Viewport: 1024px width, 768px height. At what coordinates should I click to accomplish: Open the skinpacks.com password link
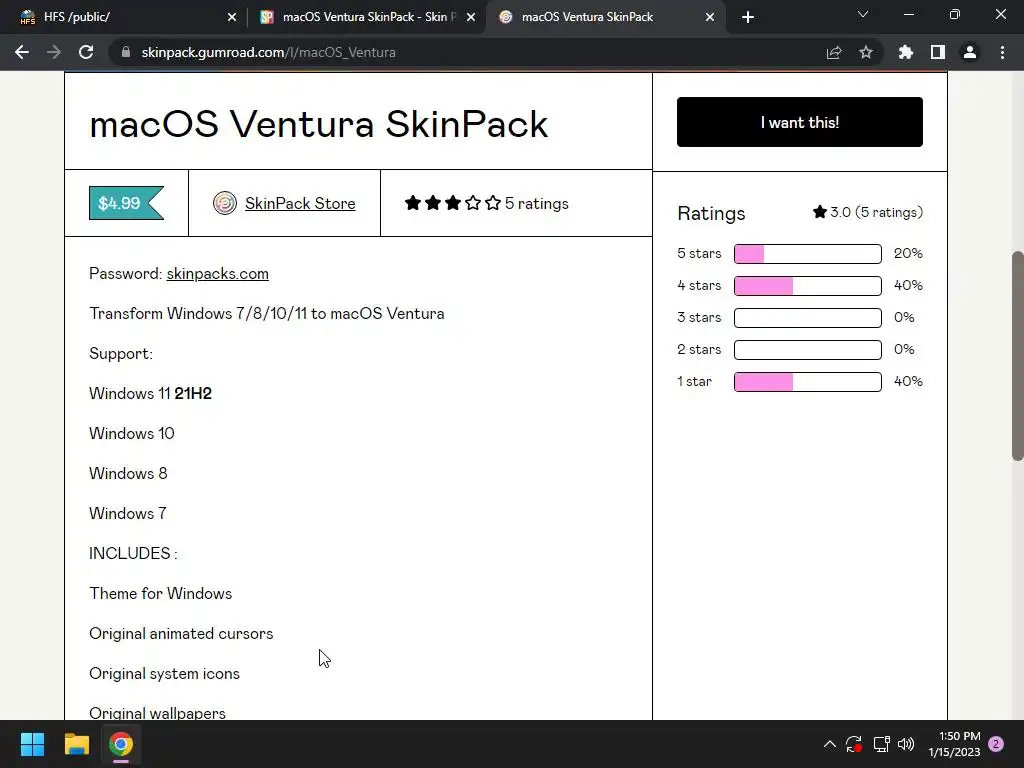click(x=217, y=274)
